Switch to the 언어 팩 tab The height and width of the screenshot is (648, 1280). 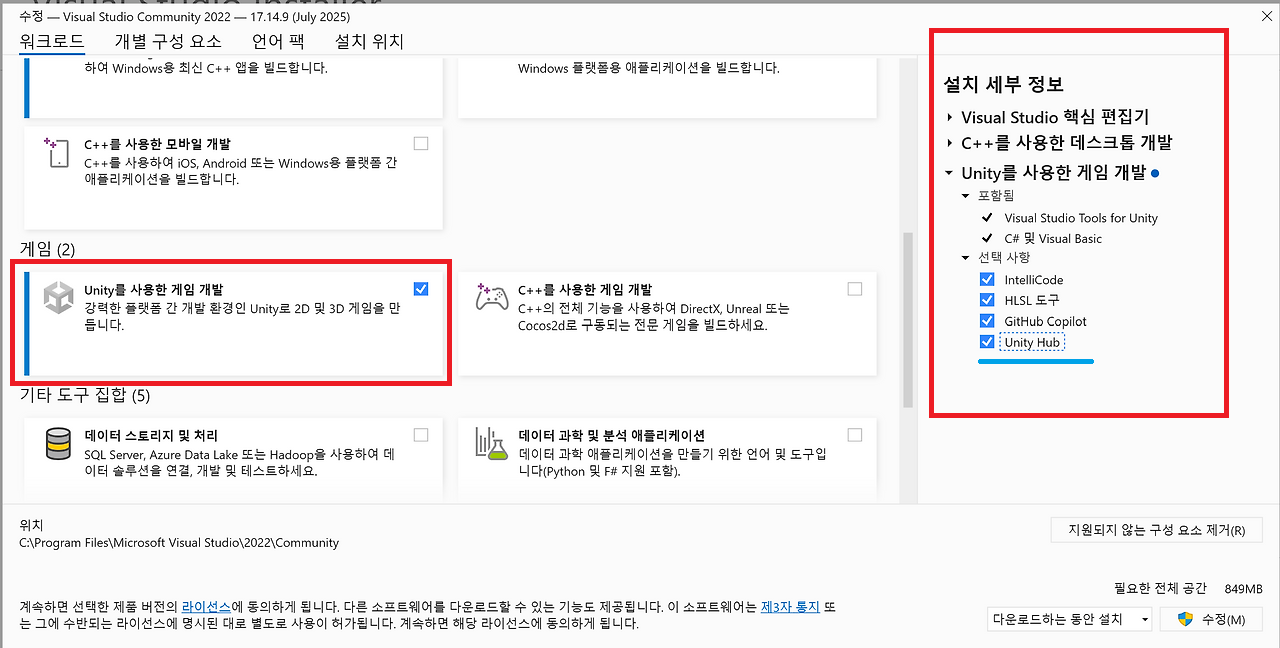click(x=278, y=42)
